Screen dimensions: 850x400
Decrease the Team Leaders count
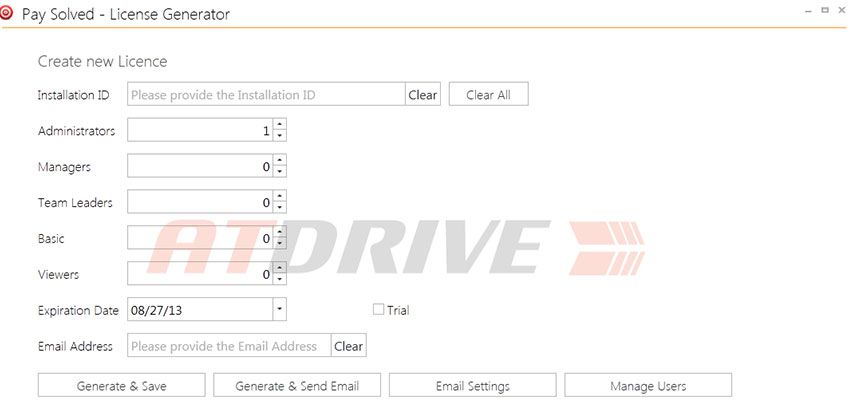tap(280, 208)
